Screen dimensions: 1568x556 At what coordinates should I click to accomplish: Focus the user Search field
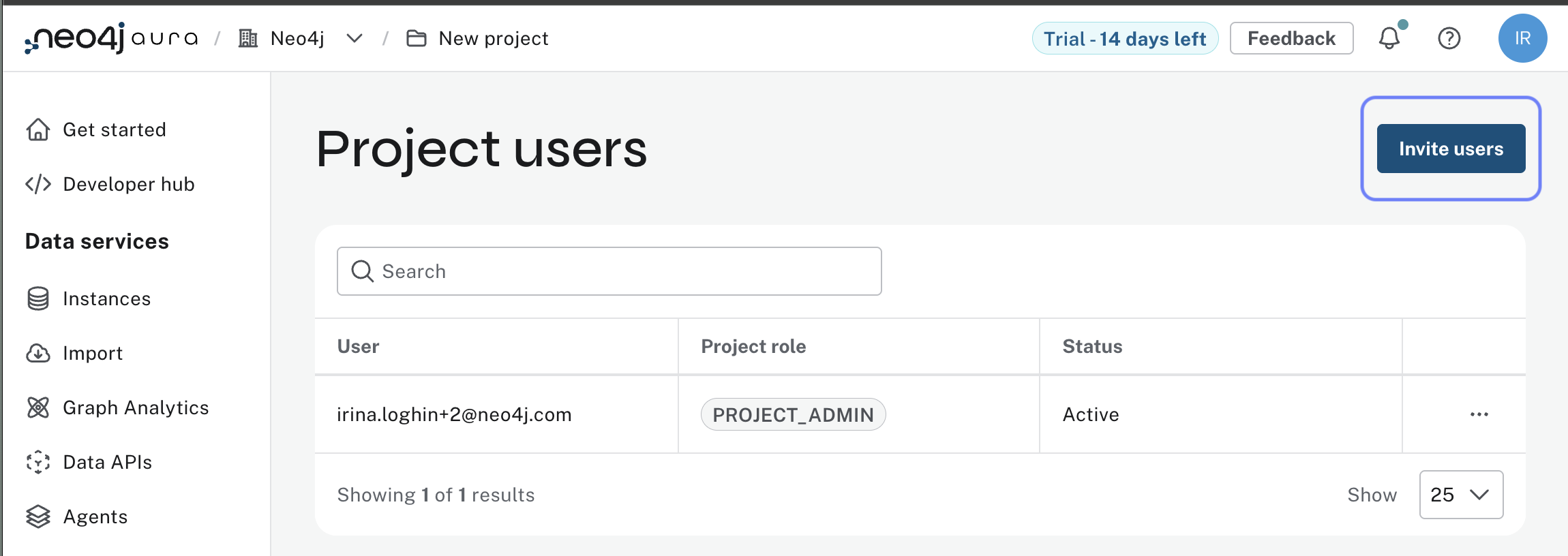(609, 271)
